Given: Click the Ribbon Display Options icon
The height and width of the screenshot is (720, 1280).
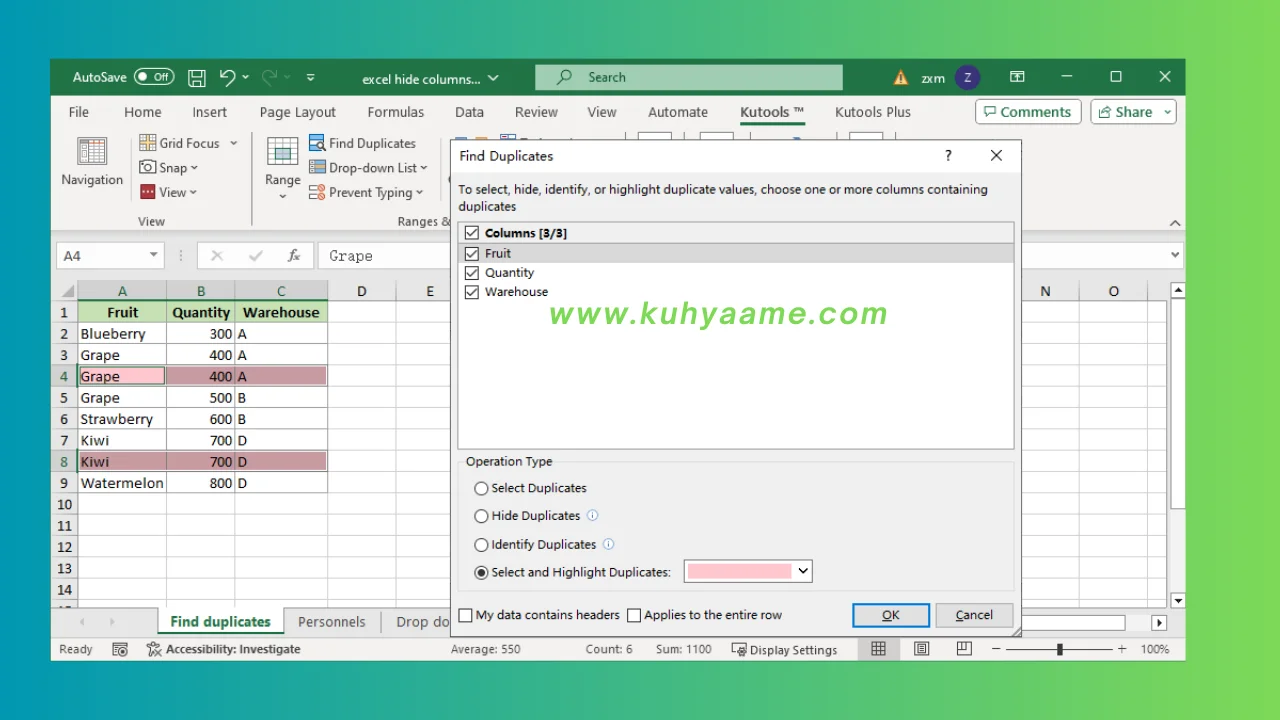Looking at the screenshot, I should pyautogui.click(x=1017, y=77).
